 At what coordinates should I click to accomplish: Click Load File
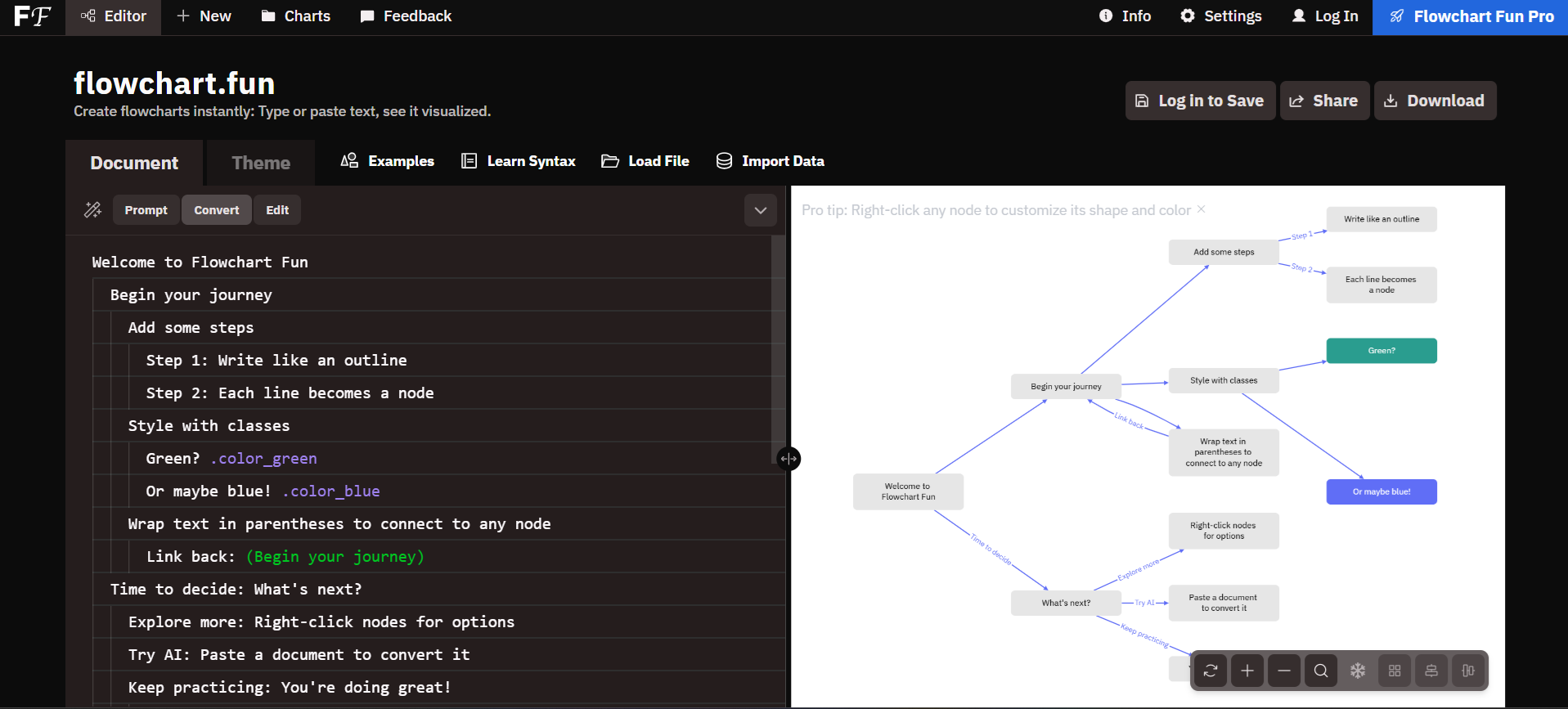point(645,161)
